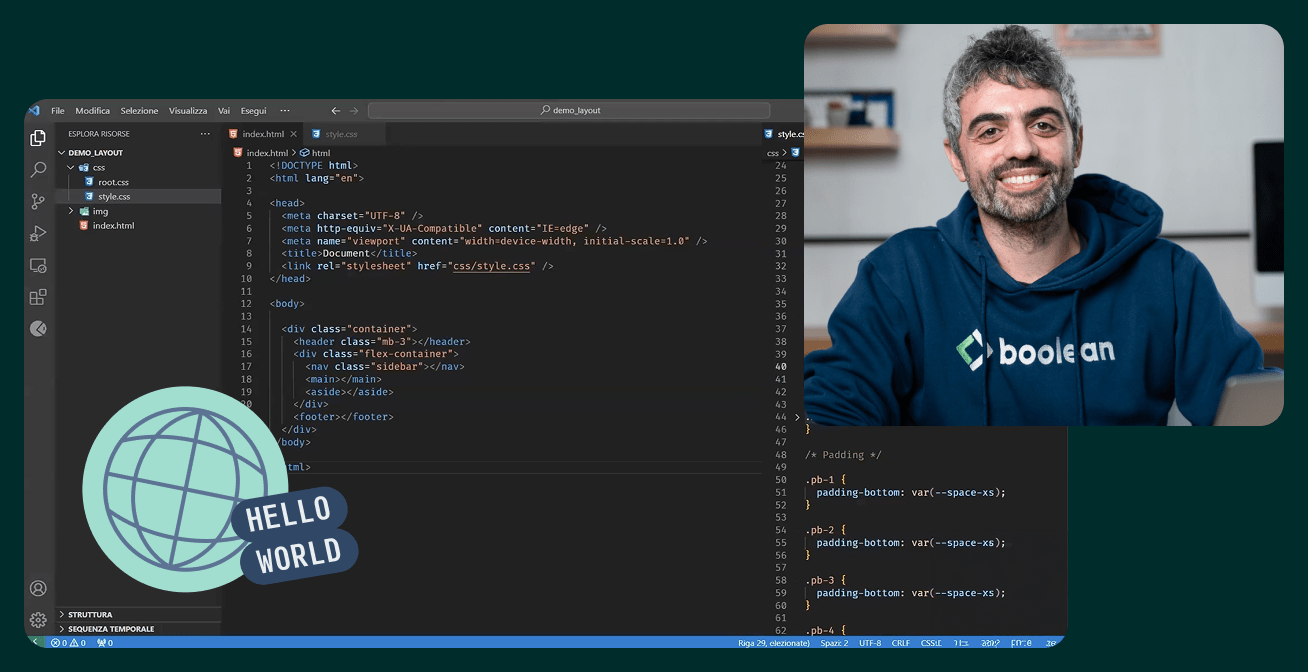Click UTF-8 encoding in the status bar

point(869,643)
